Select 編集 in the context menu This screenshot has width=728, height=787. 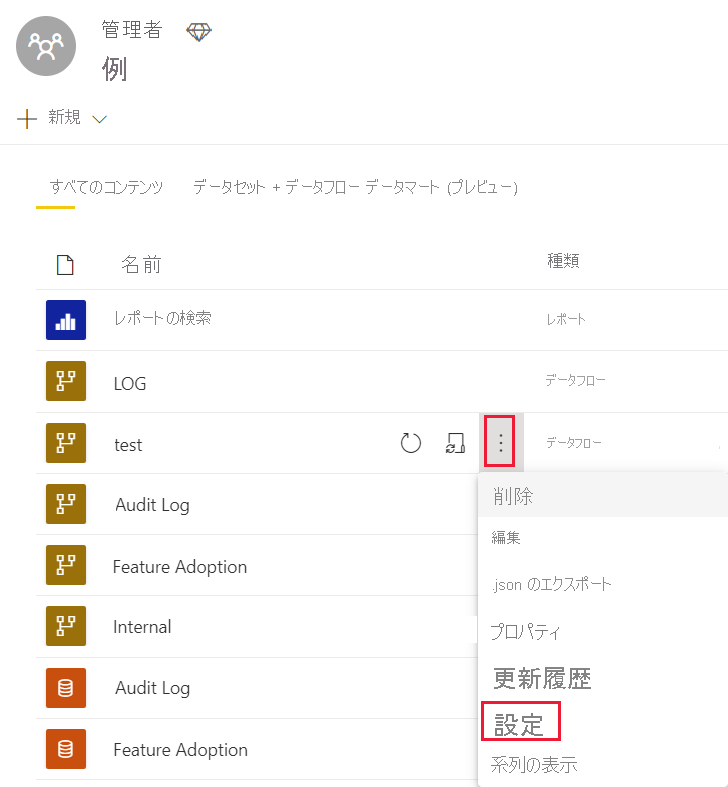[506, 538]
